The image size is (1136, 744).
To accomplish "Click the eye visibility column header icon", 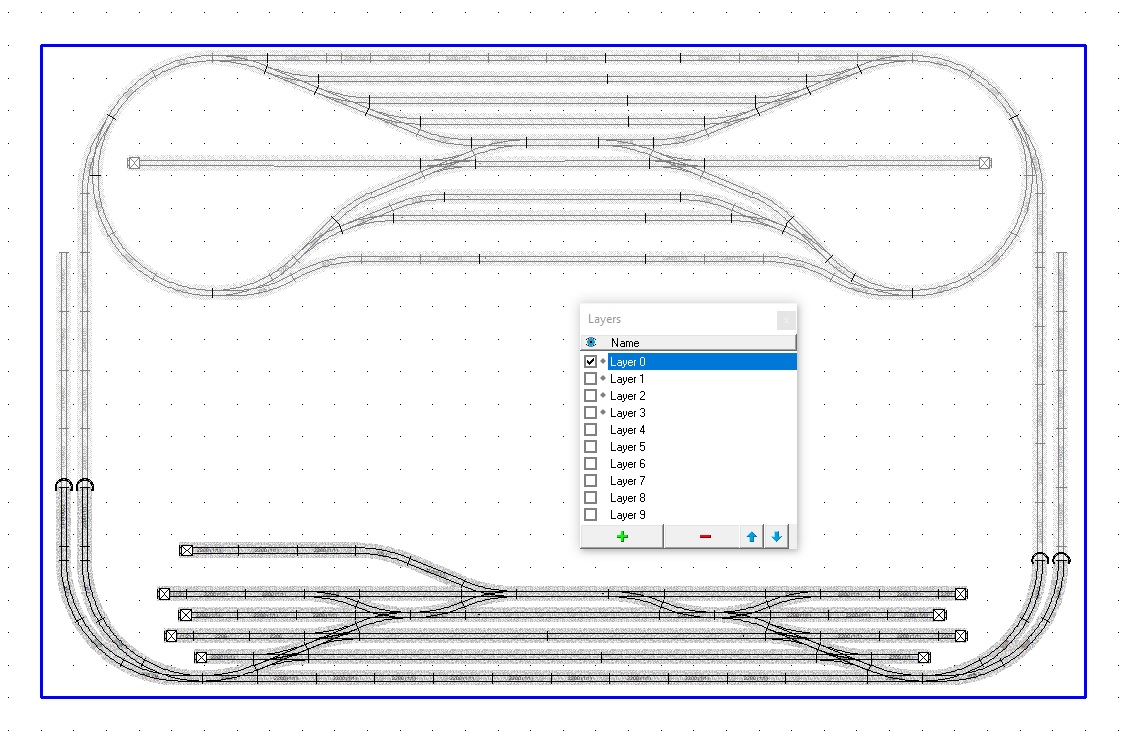I will tap(591, 342).
